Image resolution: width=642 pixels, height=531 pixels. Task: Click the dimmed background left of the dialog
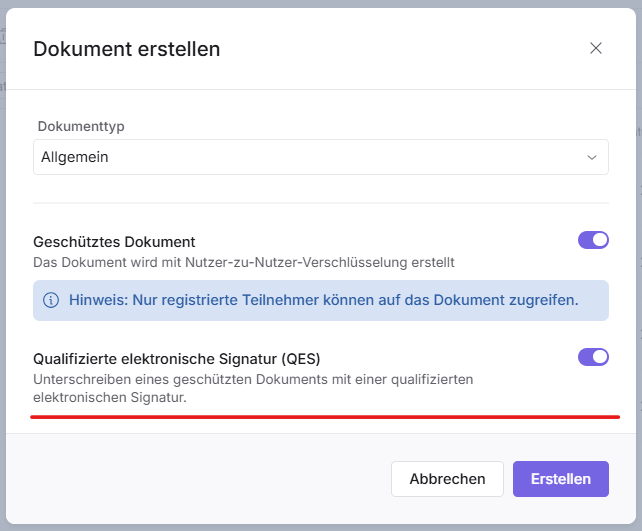3,300
